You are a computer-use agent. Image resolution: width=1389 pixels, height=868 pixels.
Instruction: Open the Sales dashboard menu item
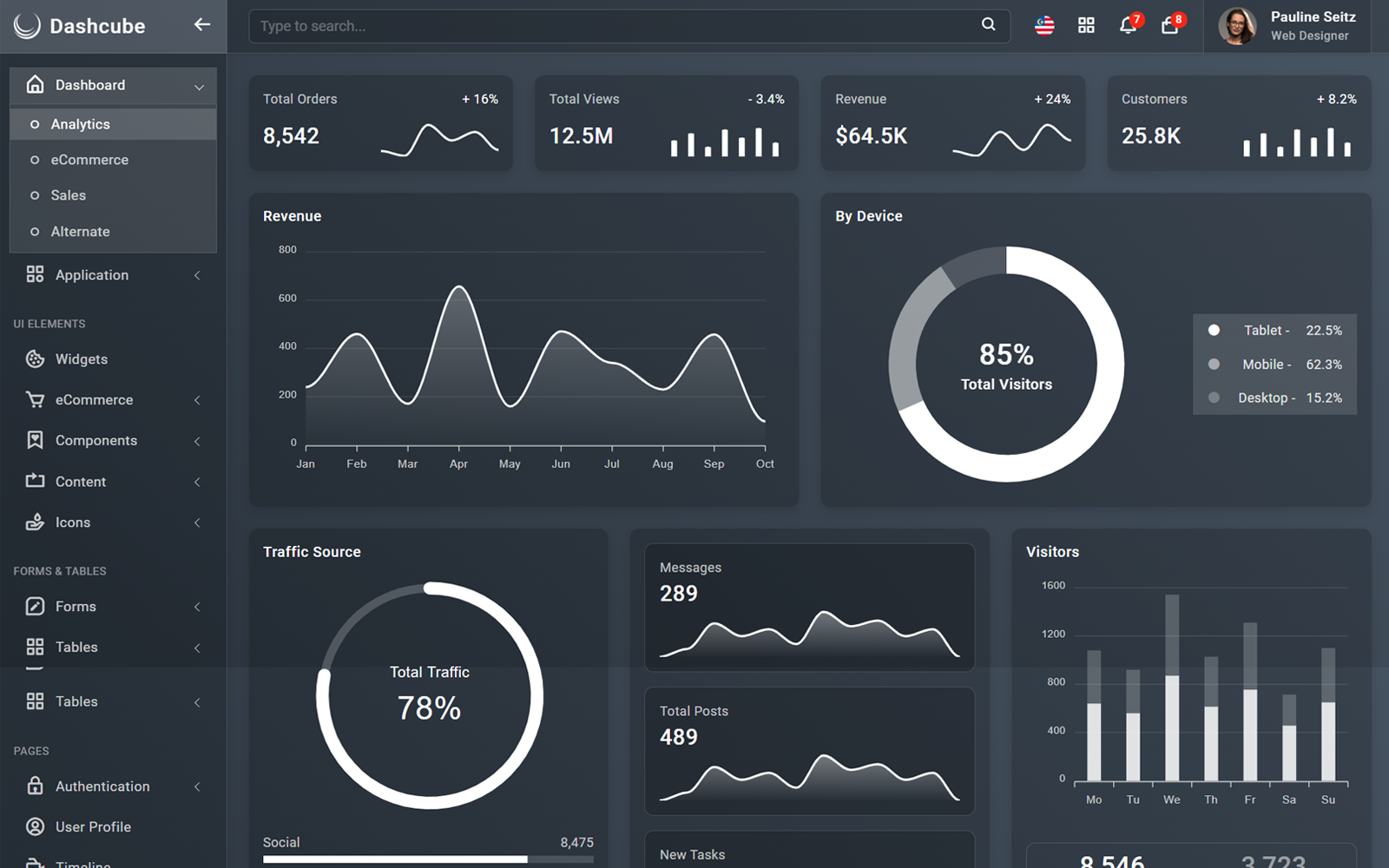(69, 194)
